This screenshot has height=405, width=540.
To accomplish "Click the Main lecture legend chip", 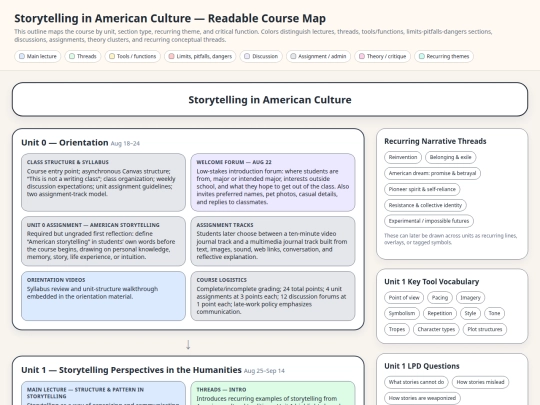I will [38, 56].
